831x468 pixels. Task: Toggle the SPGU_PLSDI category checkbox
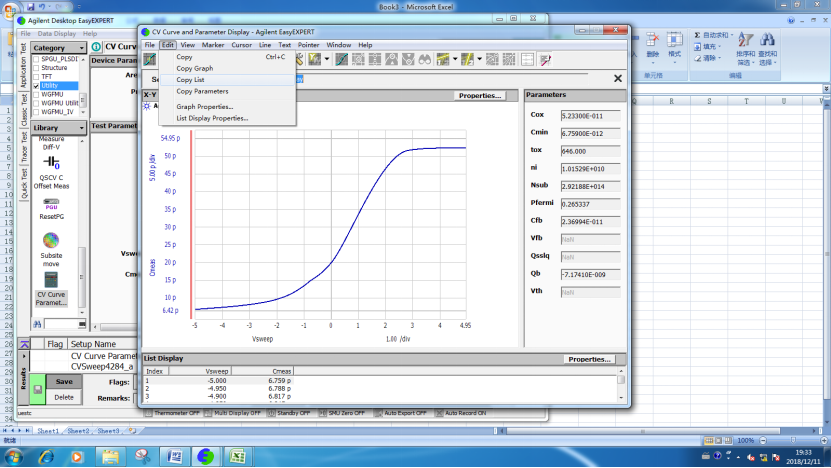36,59
